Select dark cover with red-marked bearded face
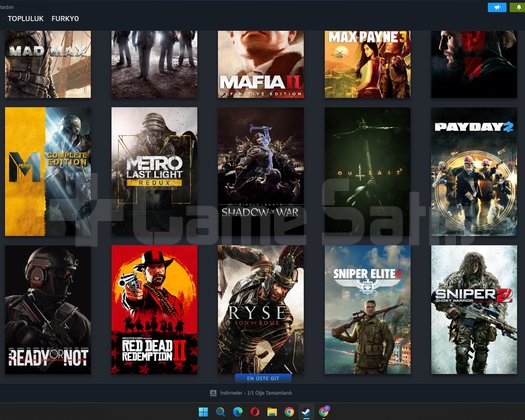This screenshot has height=420, width=525. click(x=474, y=64)
